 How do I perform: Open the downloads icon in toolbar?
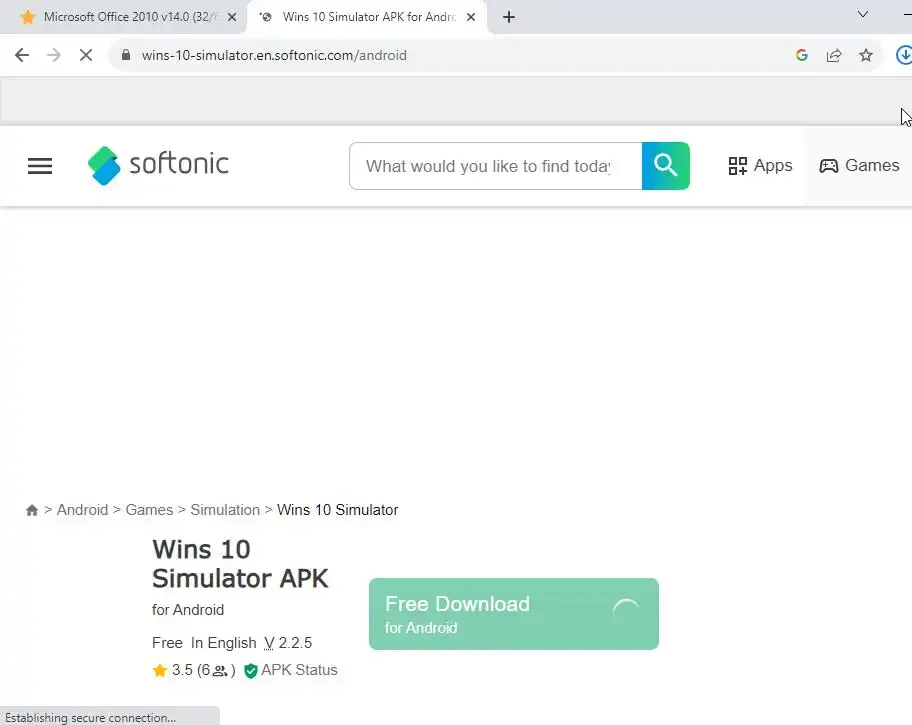(904, 55)
